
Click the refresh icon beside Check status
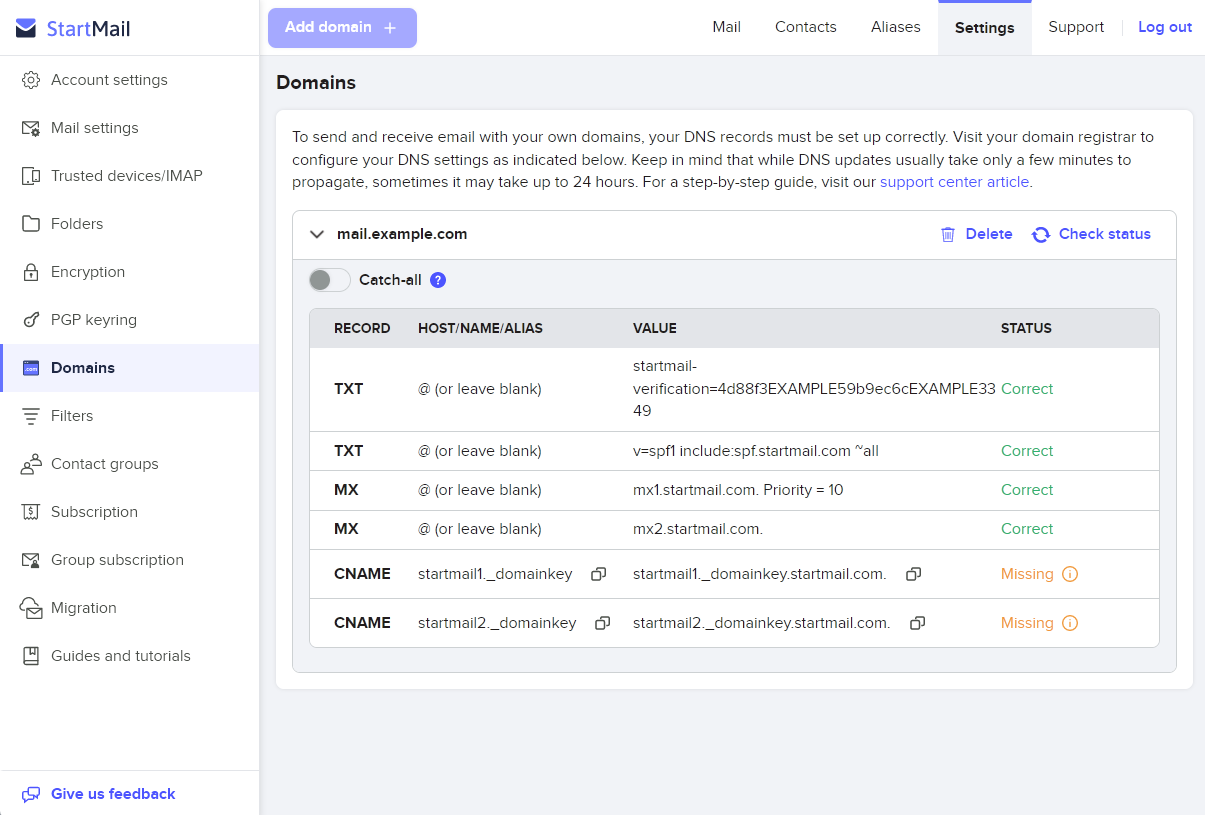point(1041,234)
